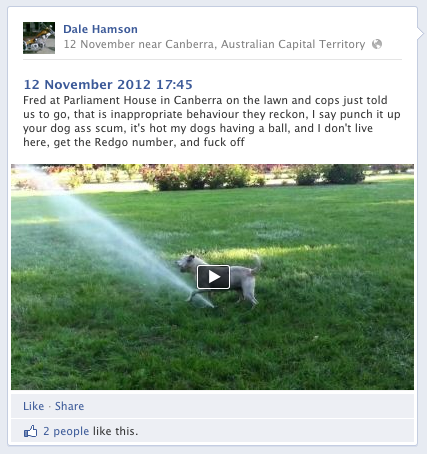Open Dale Hamson's profile picture thumbnail
Screen dimensions: 427x454
[x=39, y=38]
